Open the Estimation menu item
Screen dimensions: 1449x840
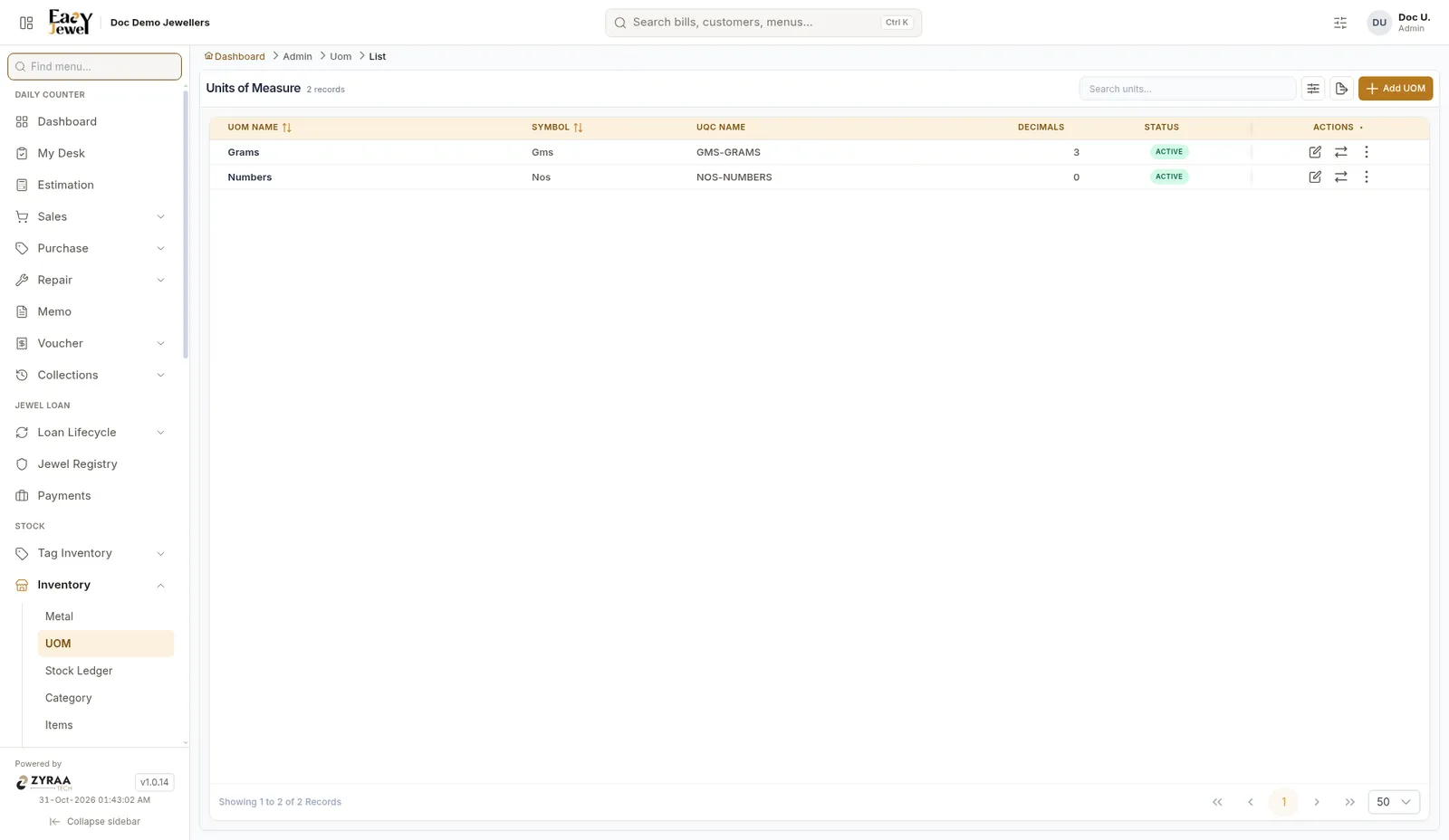pos(91,185)
